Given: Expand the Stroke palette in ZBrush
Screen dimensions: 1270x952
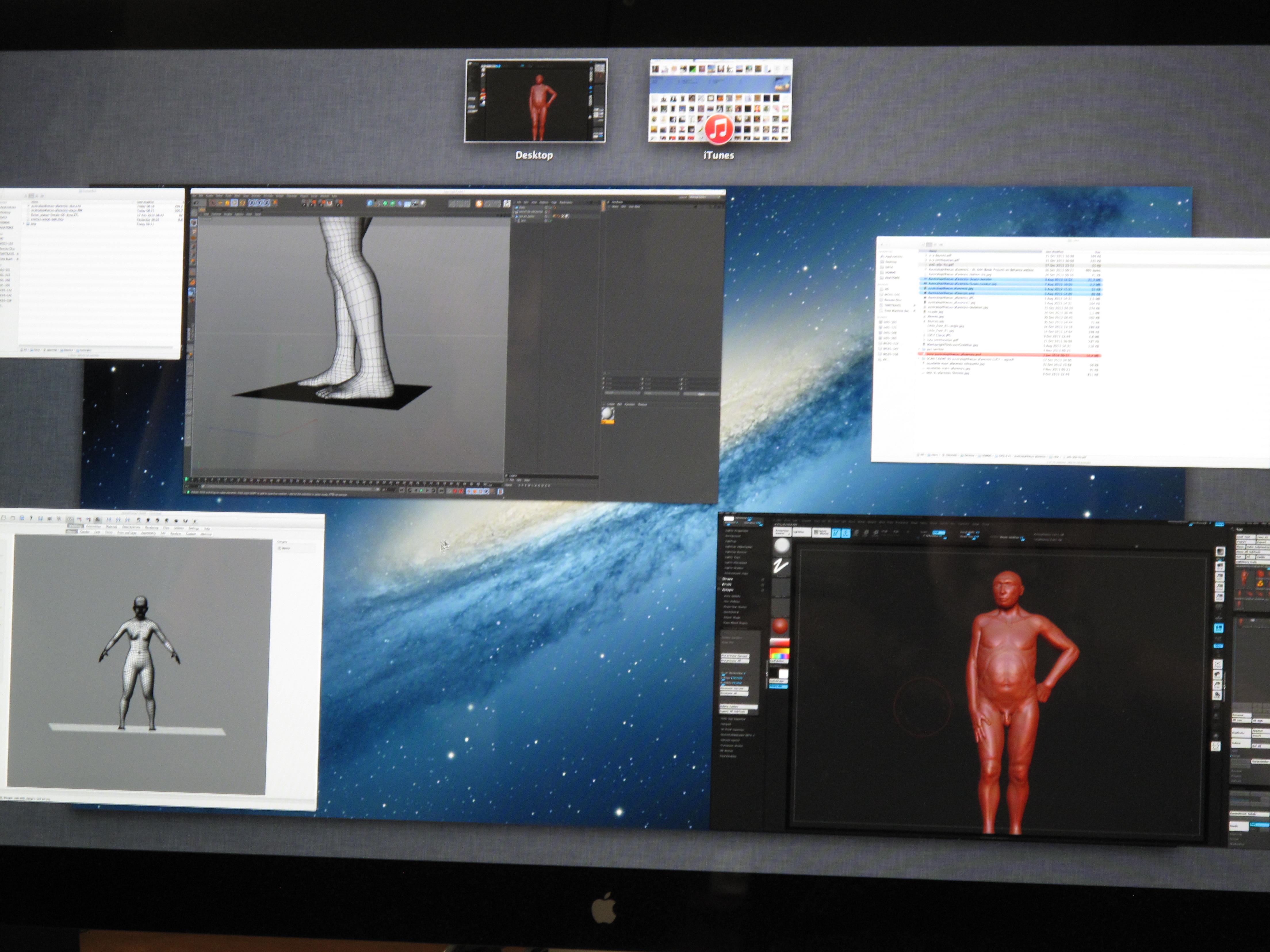Looking at the screenshot, I should click(727, 579).
